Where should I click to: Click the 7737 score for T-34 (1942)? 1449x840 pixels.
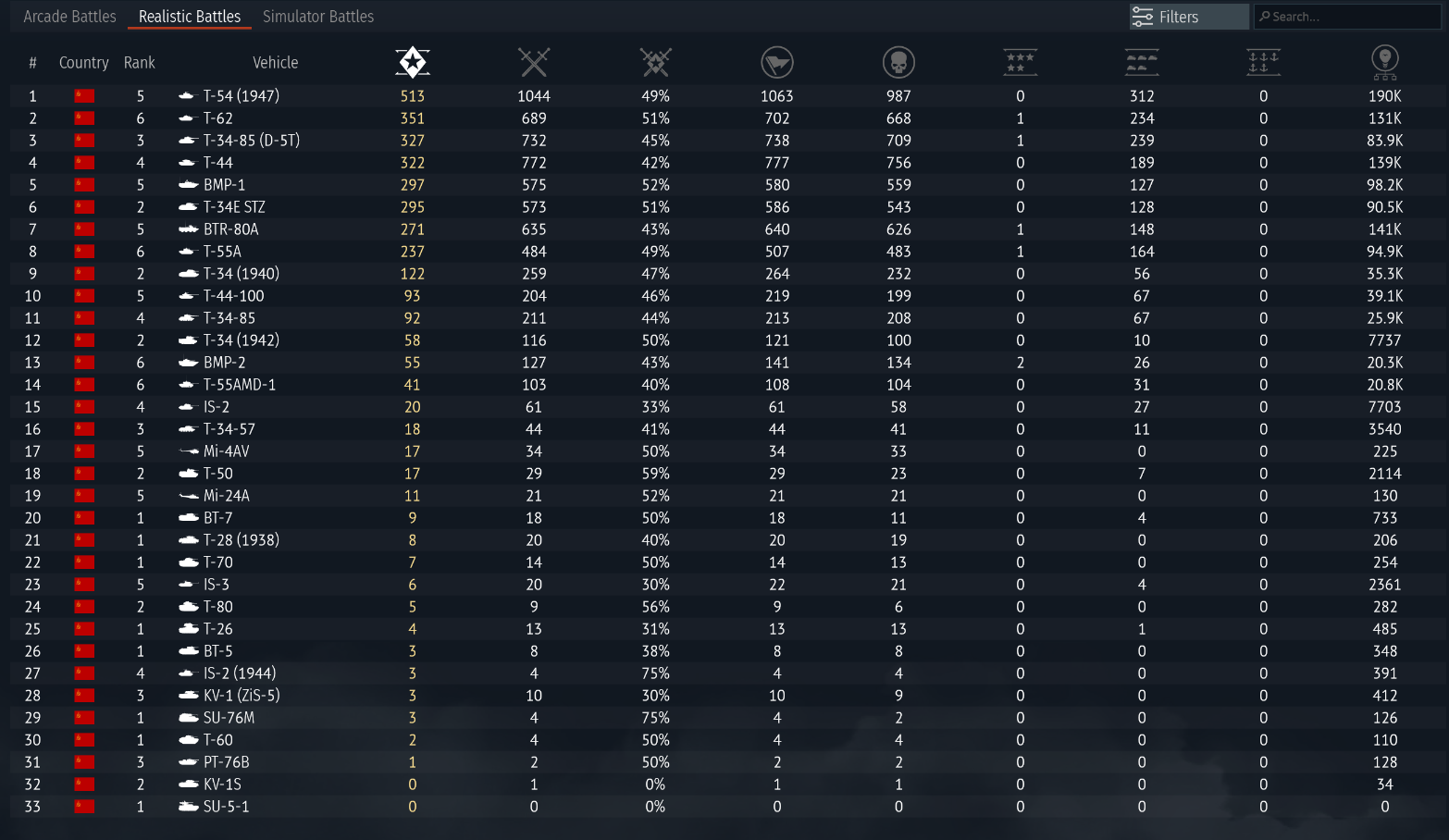click(1385, 340)
